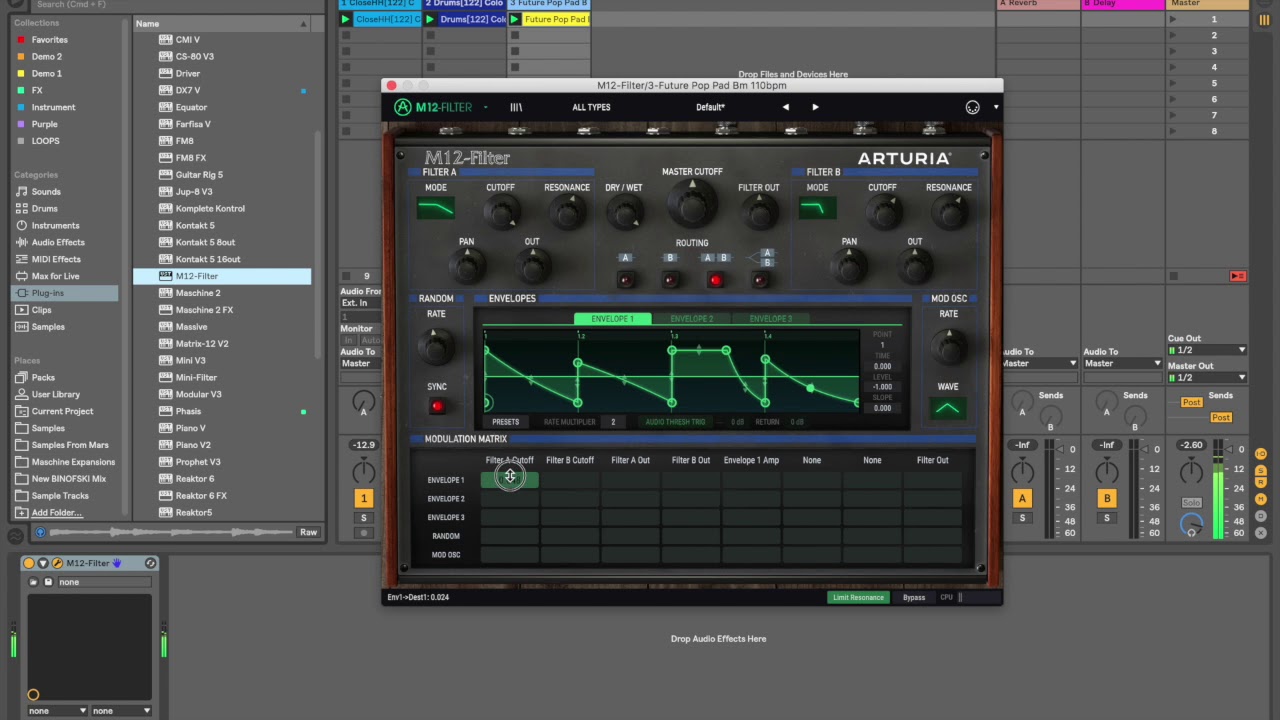The height and width of the screenshot is (720, 1280).
Task: Click the Master track header
Action: 1207,4
